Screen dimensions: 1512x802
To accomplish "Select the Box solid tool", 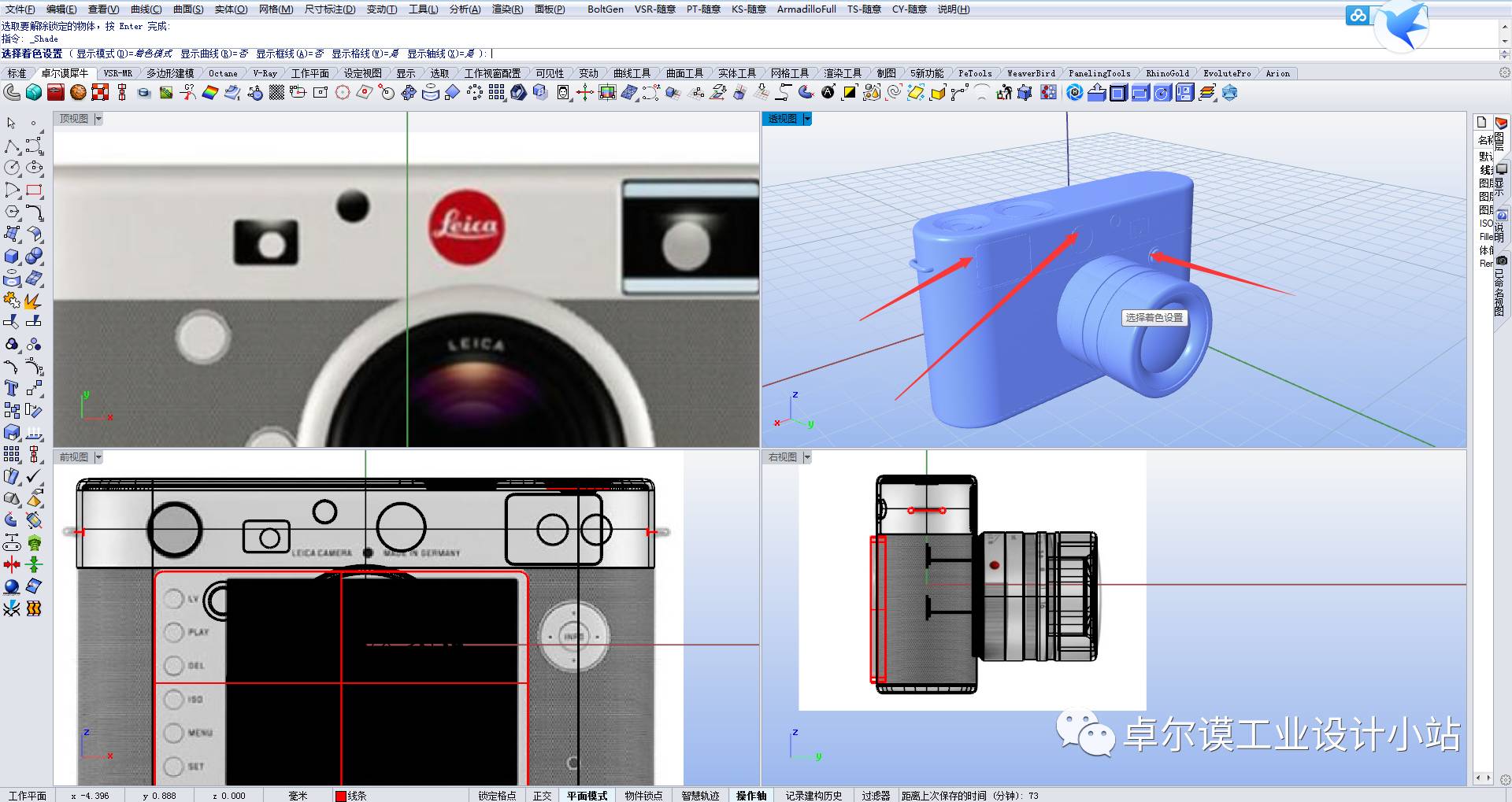I will (x=11, y=257).
